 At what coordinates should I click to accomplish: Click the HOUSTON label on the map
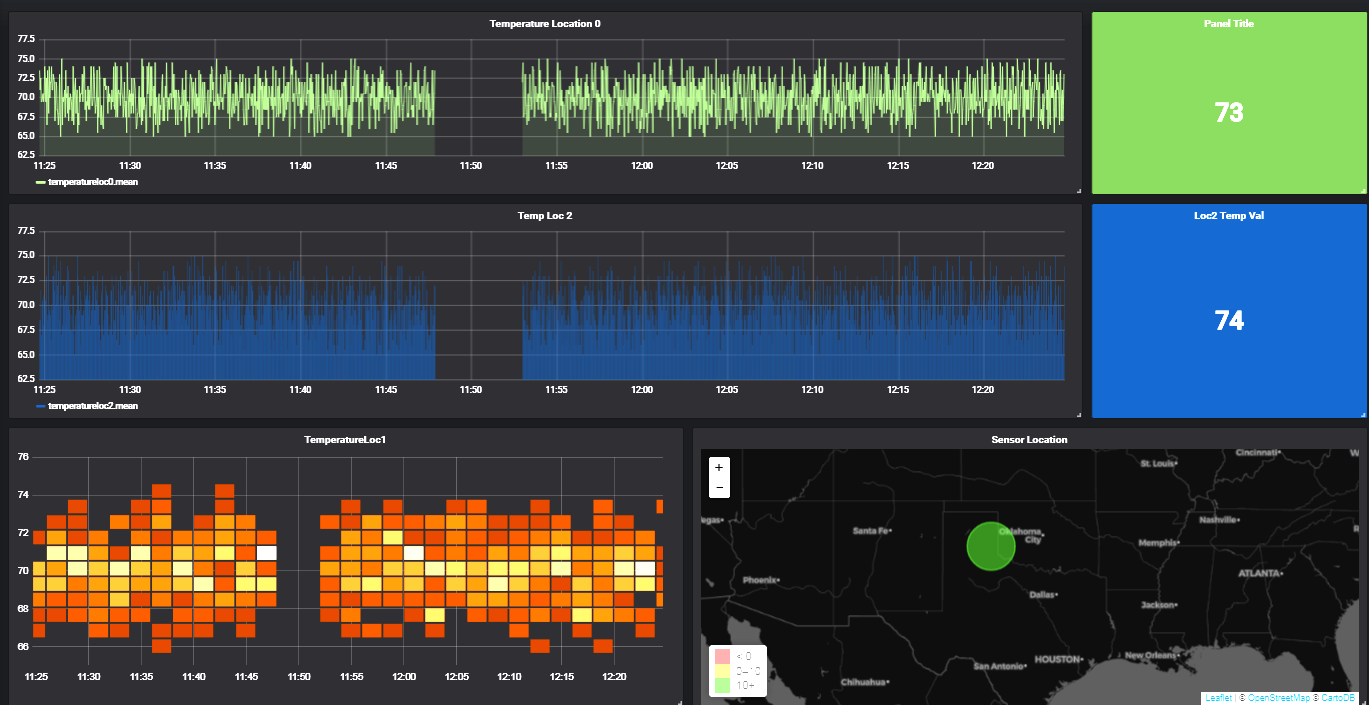click(1058, 660)
